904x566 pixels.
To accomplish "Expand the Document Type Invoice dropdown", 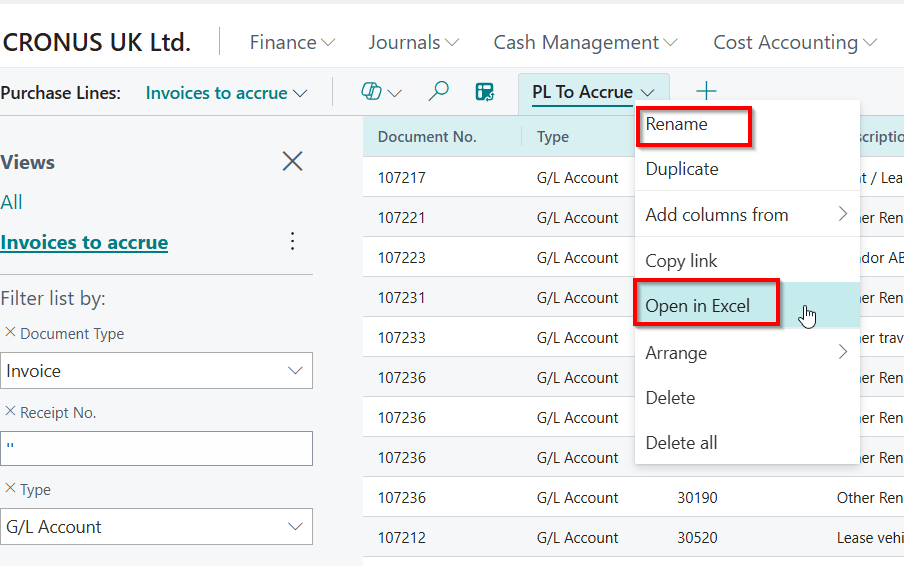I will click(295, 371).
